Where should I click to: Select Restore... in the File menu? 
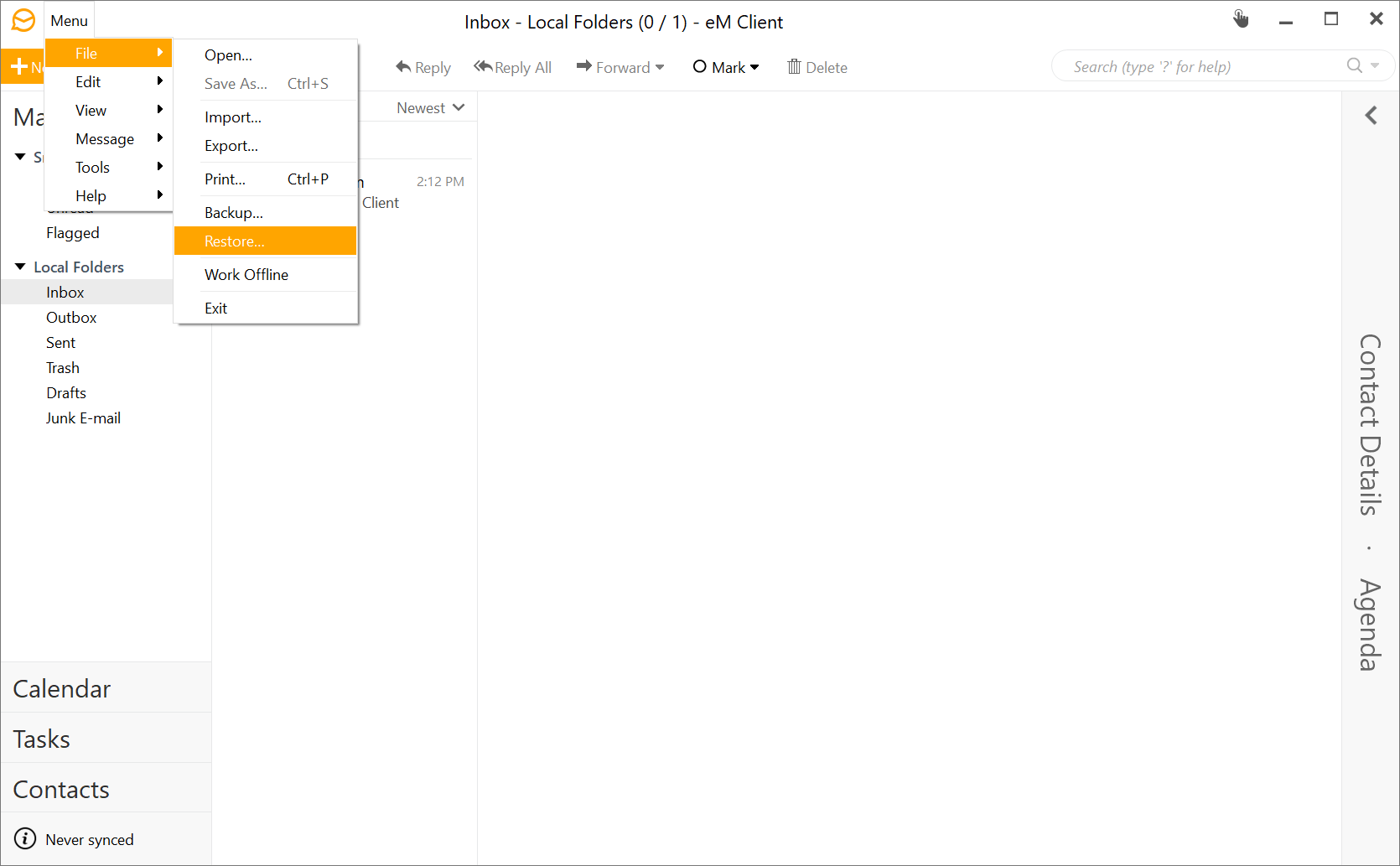[265, 241]
